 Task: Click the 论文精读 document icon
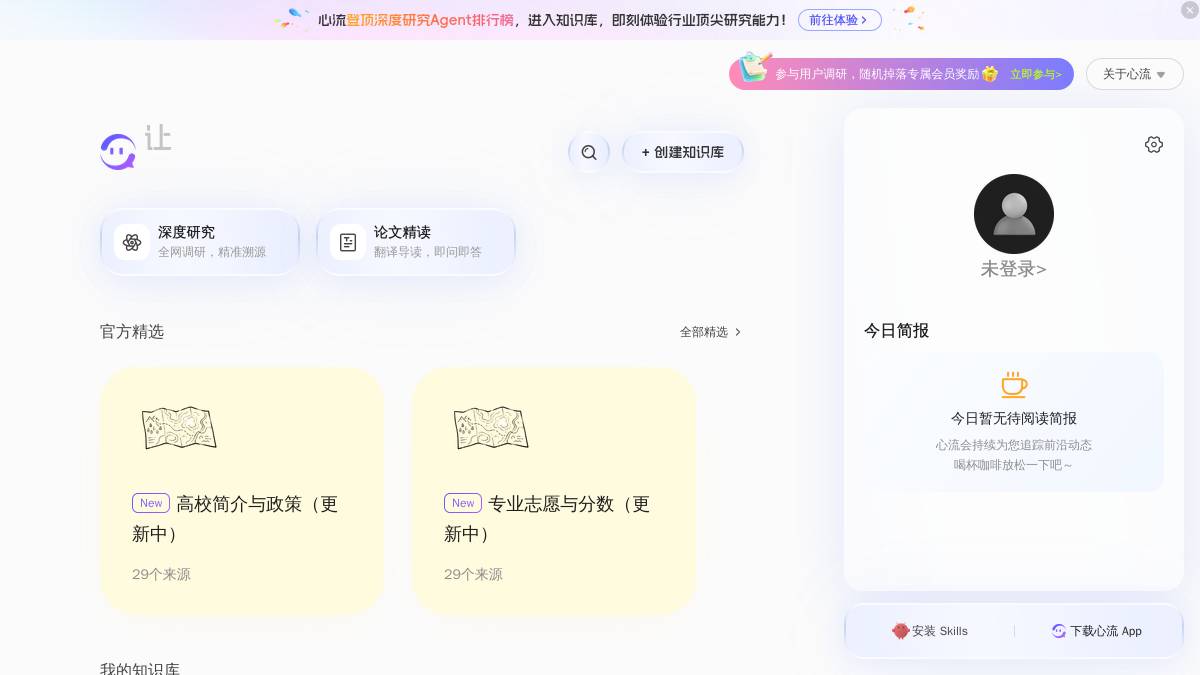(348, 242)
